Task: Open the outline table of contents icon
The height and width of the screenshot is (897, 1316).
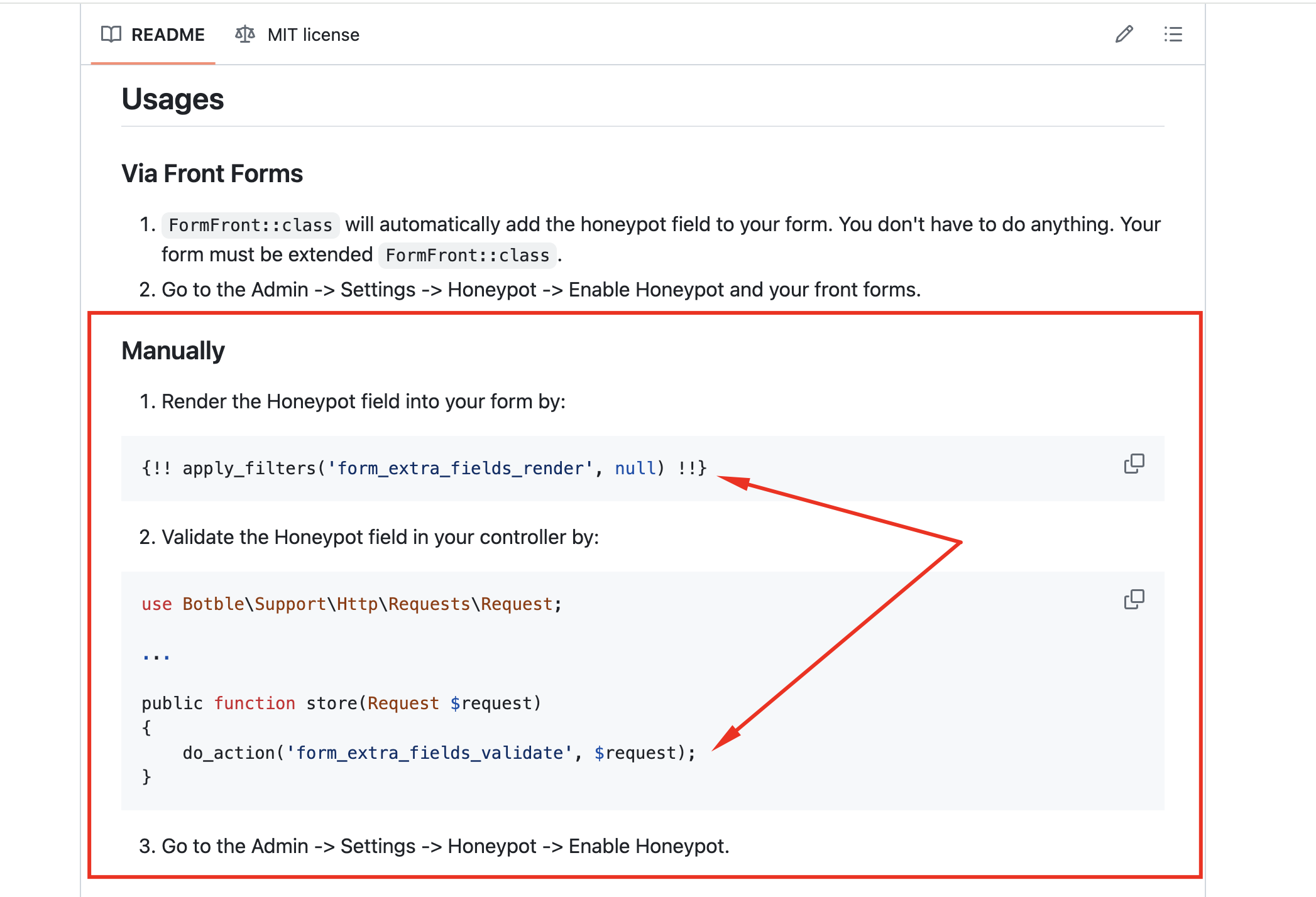Action: click(1173, 34)
